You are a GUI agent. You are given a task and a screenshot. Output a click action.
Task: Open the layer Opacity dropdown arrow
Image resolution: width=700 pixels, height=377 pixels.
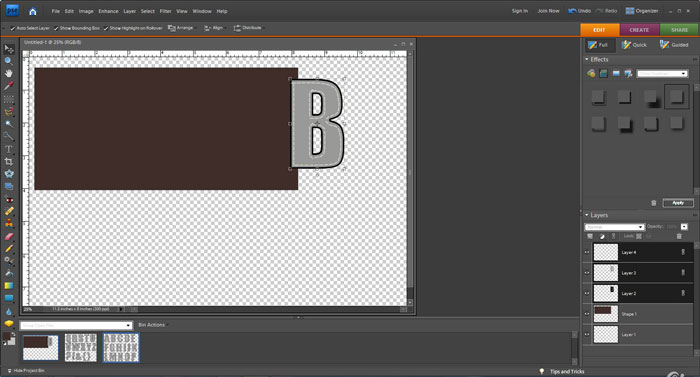pos(684,227)
